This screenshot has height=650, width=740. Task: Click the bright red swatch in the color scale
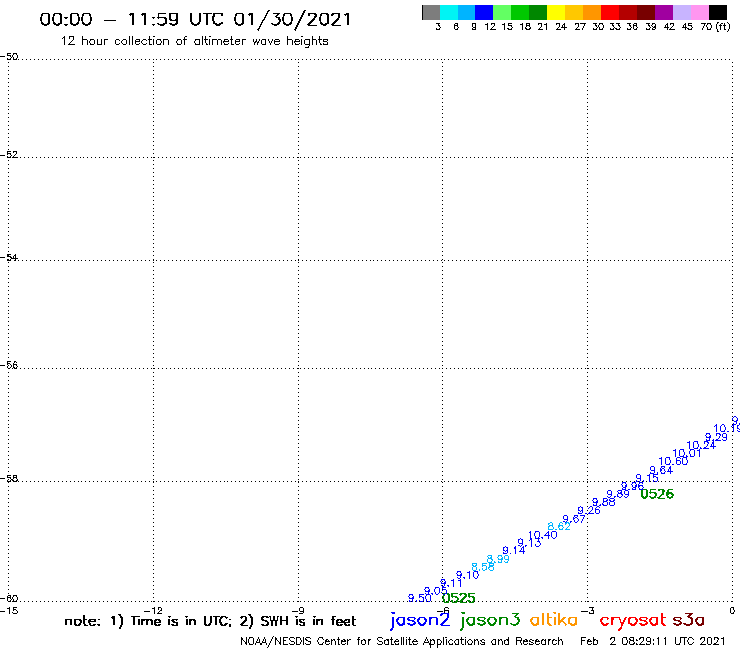point(610,12)
